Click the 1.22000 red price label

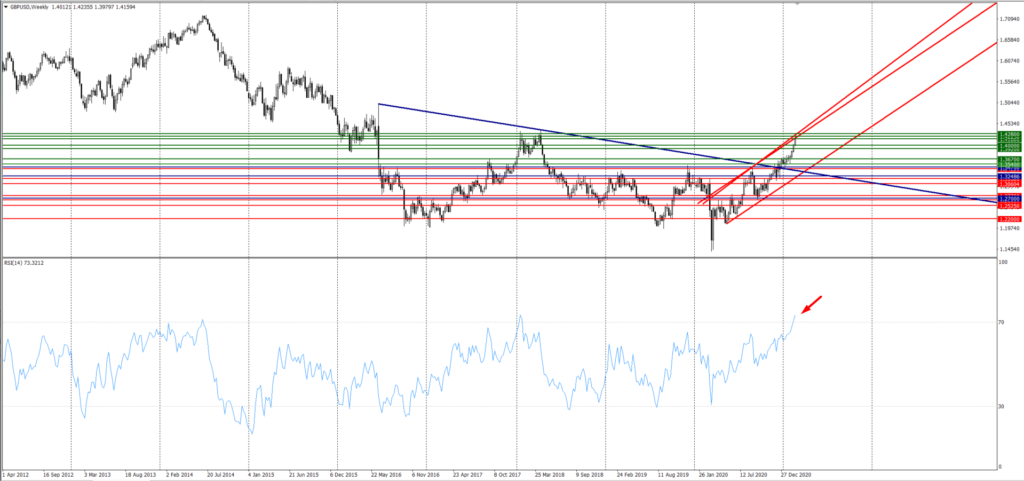(x=1010, y=219)
